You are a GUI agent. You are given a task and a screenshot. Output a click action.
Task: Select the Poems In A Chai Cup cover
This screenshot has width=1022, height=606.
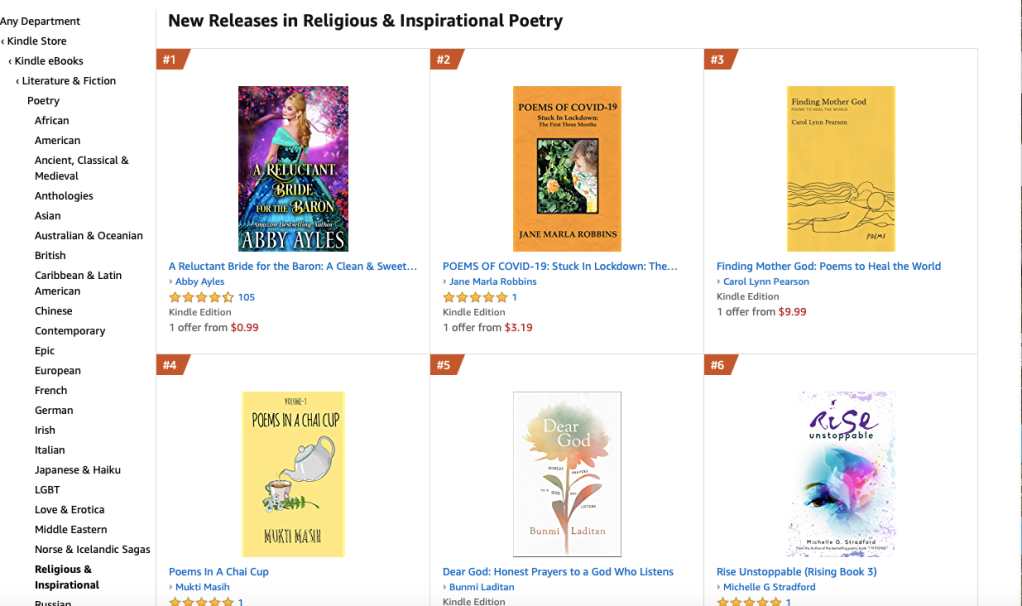(x=293, y=474)
